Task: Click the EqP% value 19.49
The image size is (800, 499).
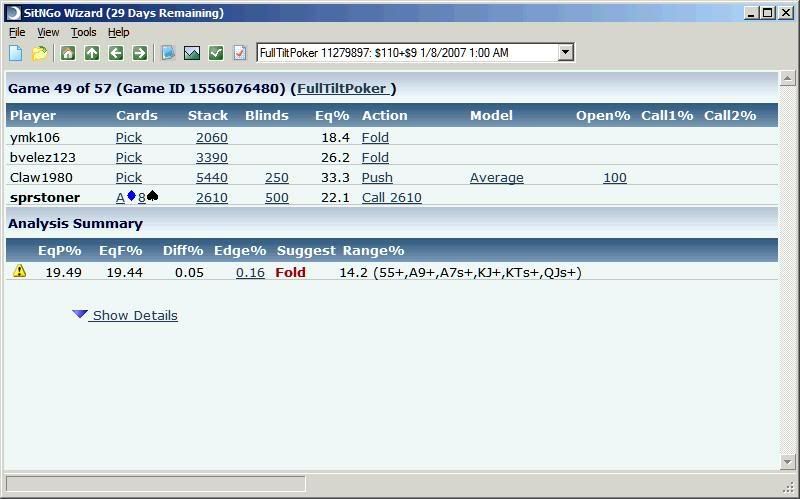Action: 63,272
